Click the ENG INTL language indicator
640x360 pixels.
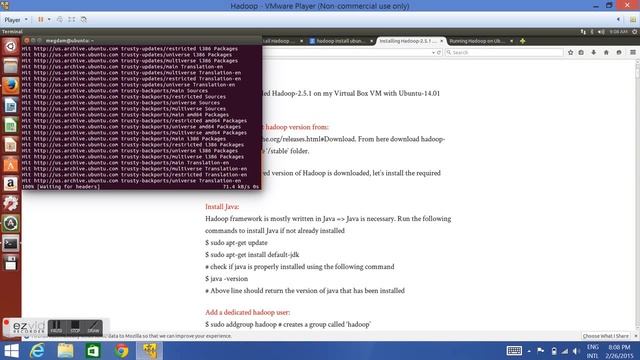pos(592,351)
